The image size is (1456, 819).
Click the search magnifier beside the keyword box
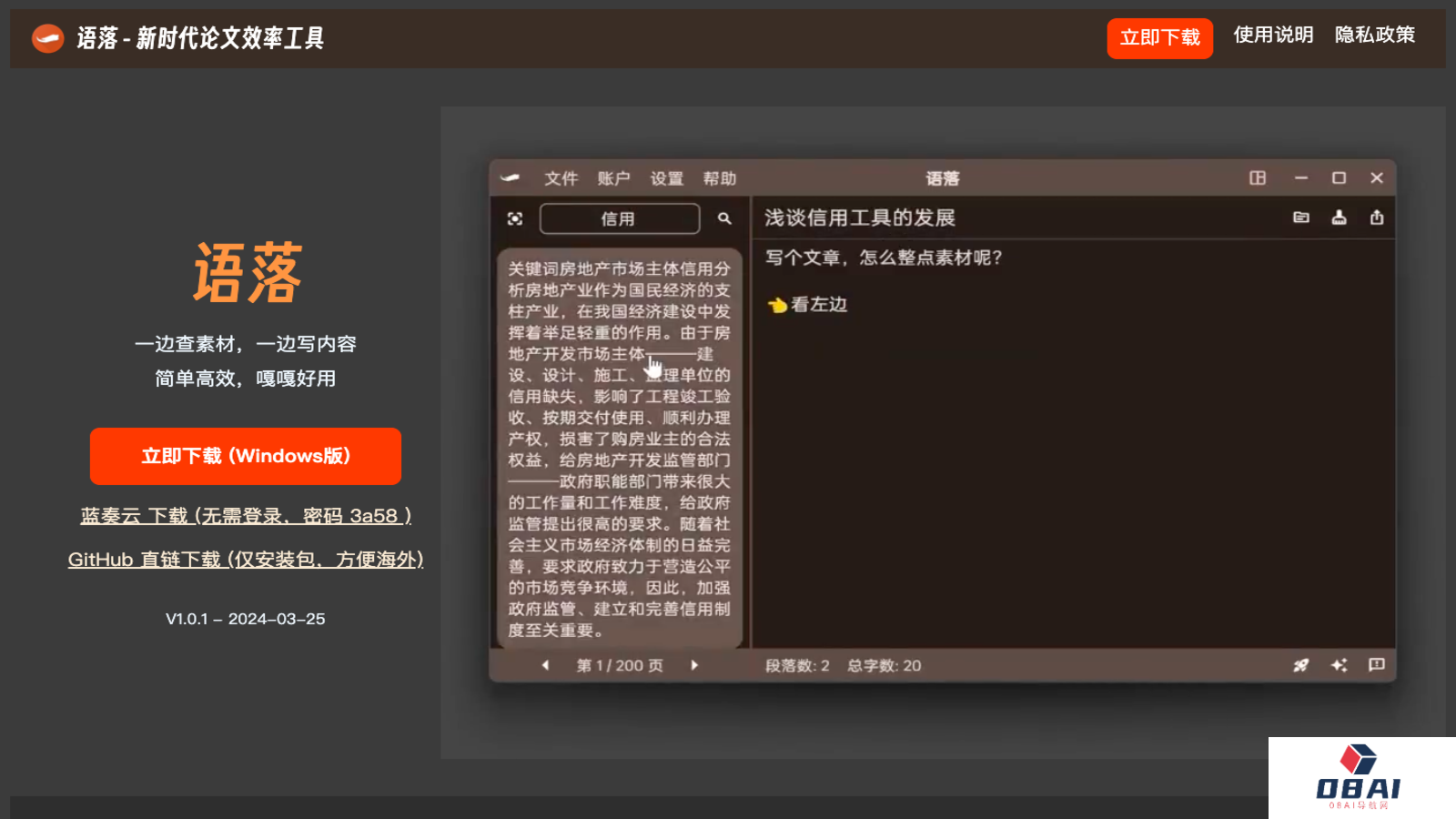724,218
